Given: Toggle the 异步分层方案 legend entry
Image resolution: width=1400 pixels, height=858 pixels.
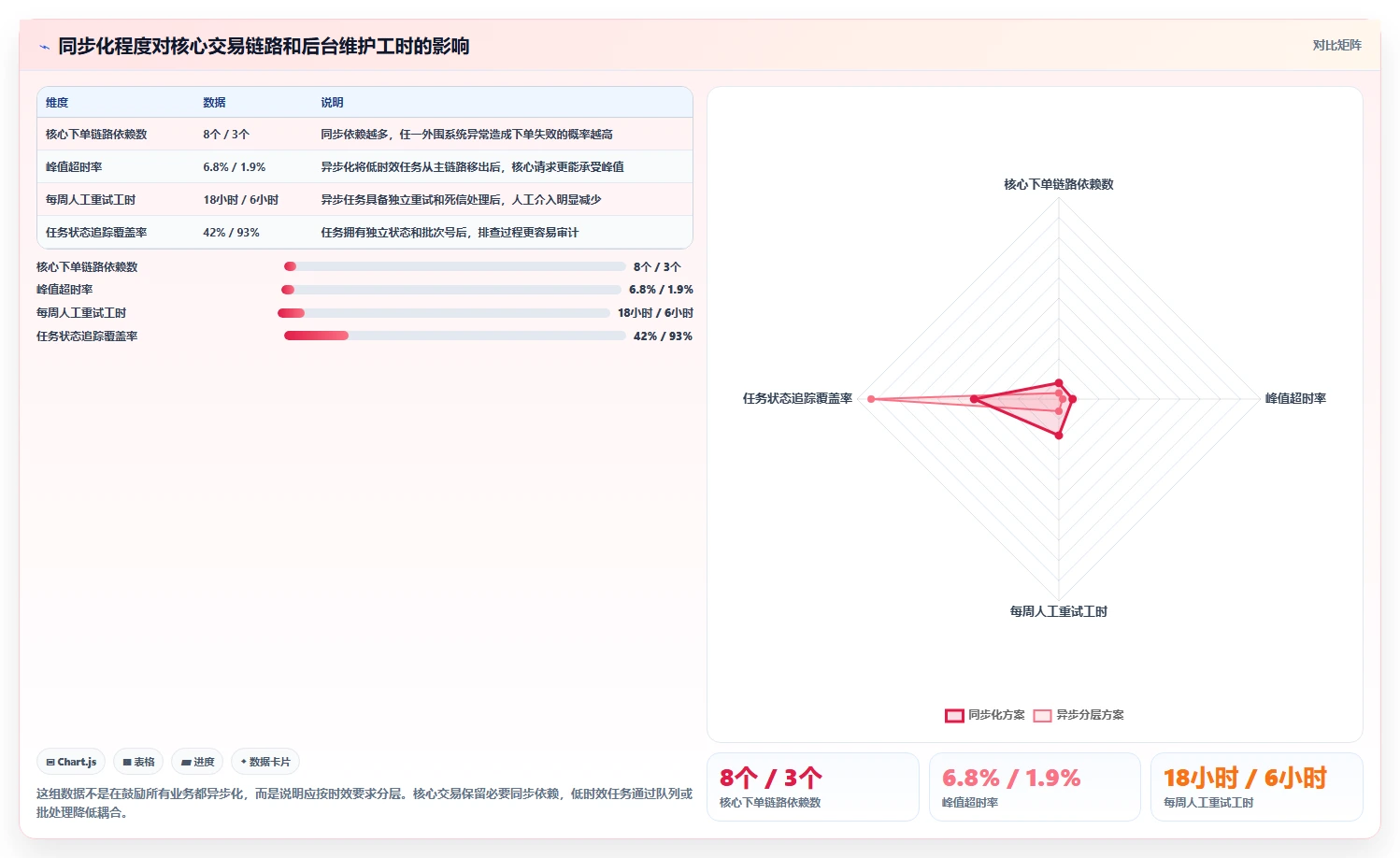Looking at the screenshot, I should point(1079,715).
